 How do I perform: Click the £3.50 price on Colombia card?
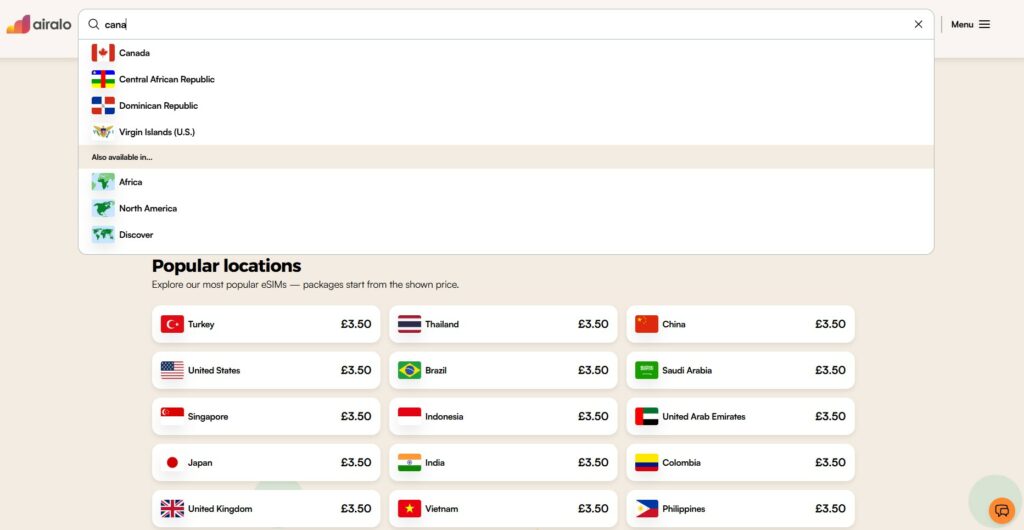[830, 462]
